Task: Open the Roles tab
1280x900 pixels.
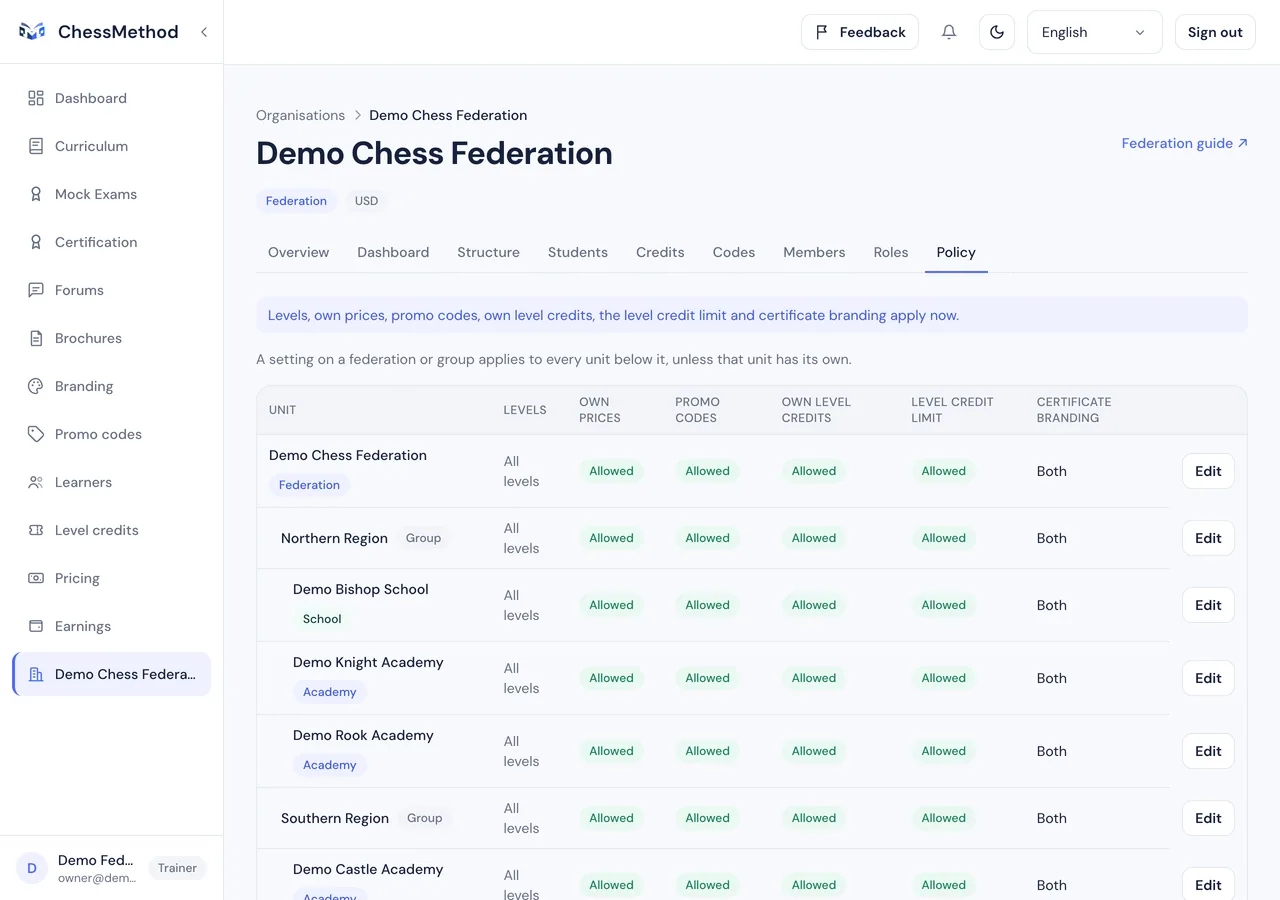Action: pos(891,252)
